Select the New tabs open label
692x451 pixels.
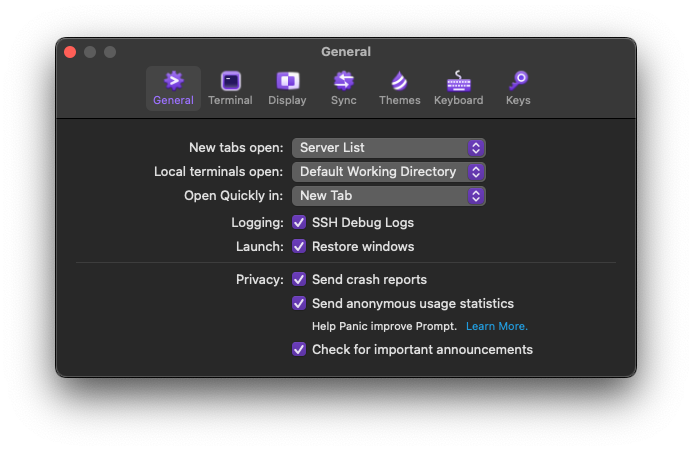click(236, 147)
